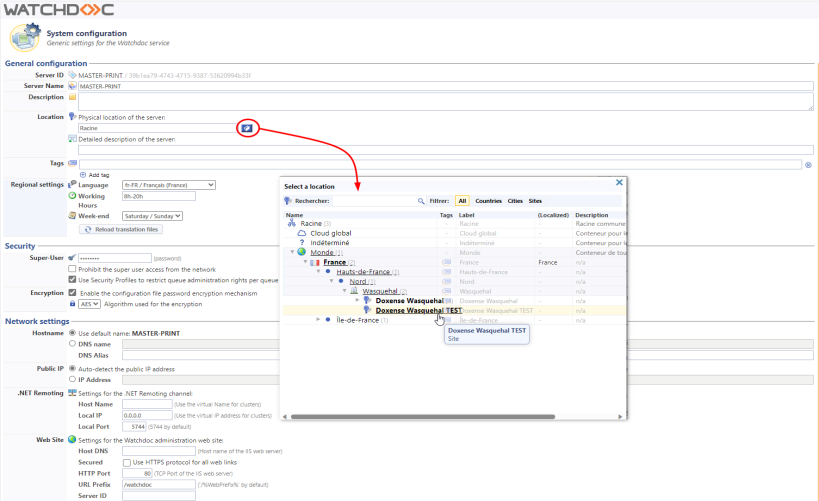This screenshot has height=501, width=819.
Task: Switch location filter to Sites
Action: click(x=535, y=201)
